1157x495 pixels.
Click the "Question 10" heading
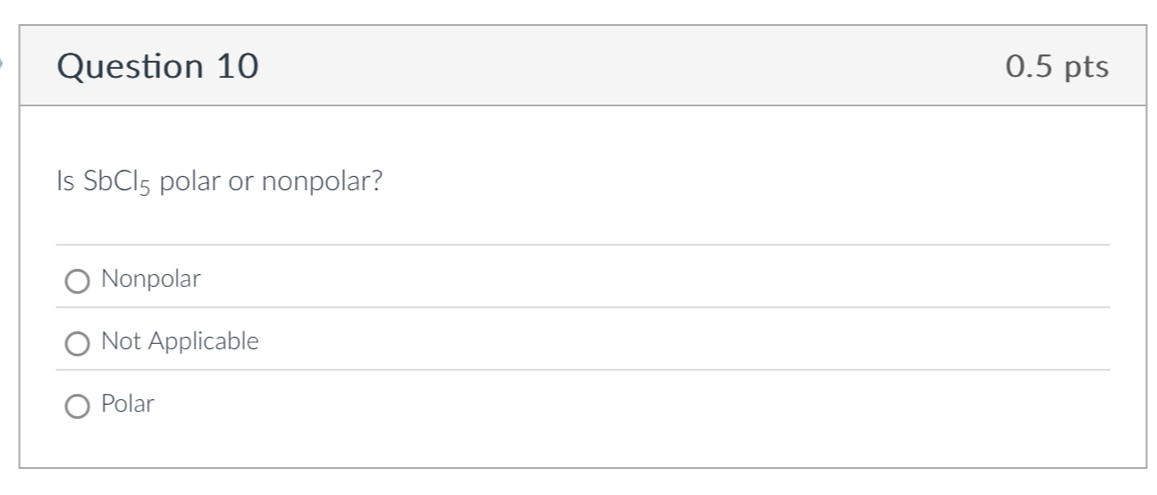[x=157, y=67]
